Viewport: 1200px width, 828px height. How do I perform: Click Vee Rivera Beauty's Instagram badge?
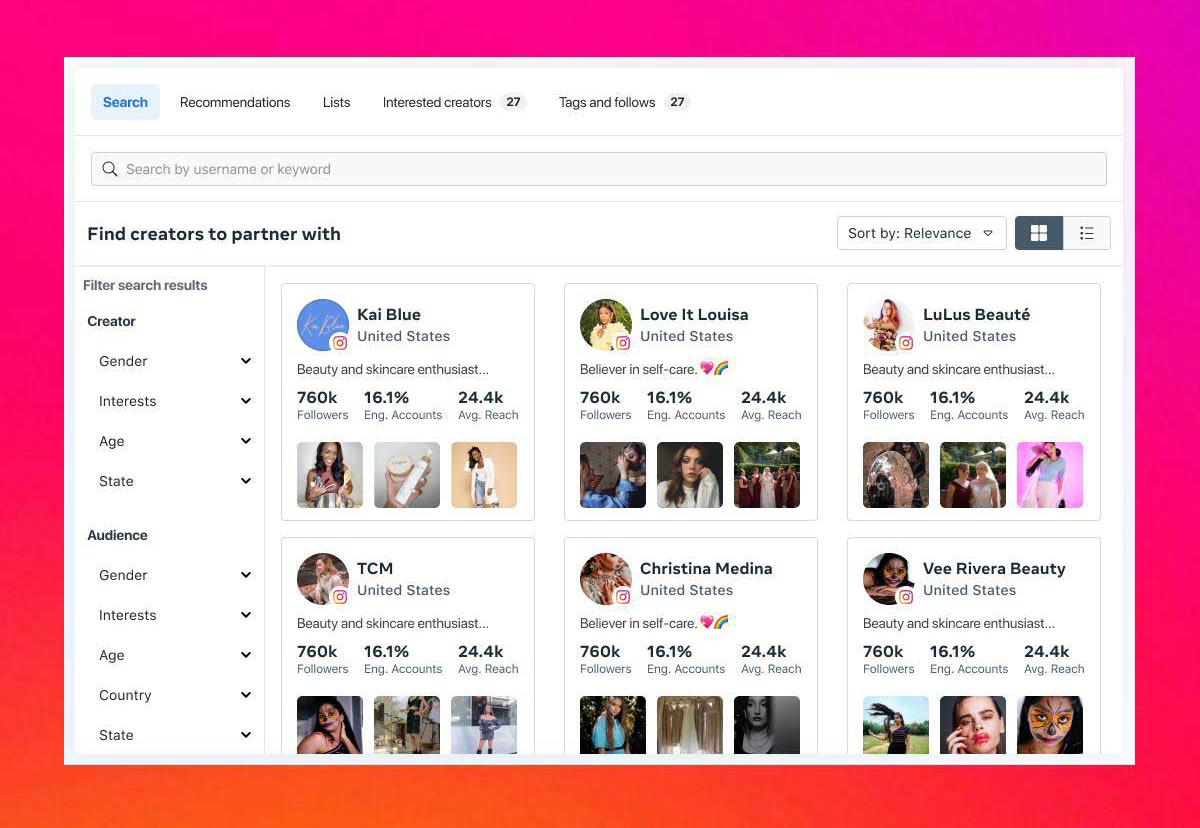pos(906,597)
